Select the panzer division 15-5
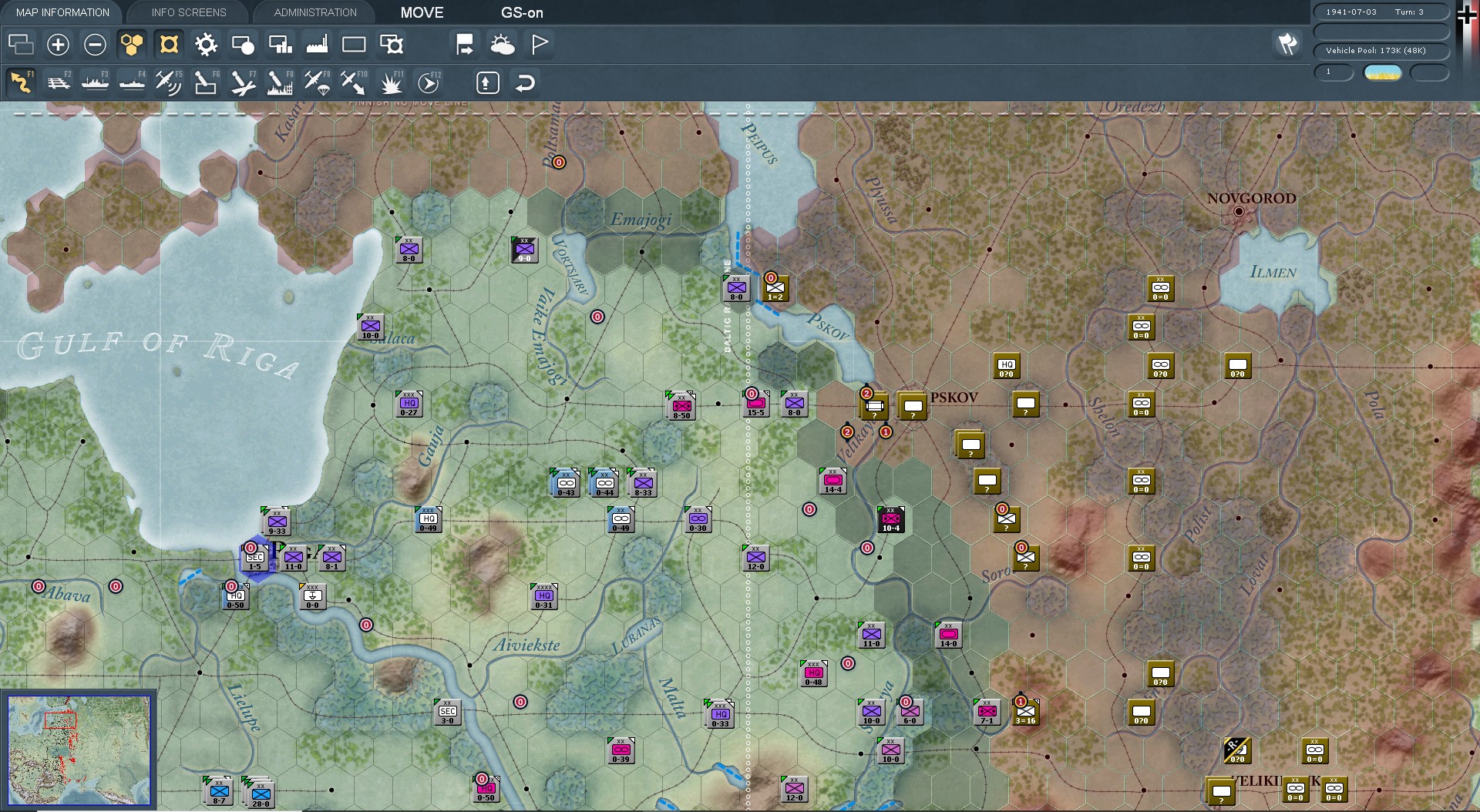Image resolution: width=1480 pixels, height=812 pixels. 756,404
